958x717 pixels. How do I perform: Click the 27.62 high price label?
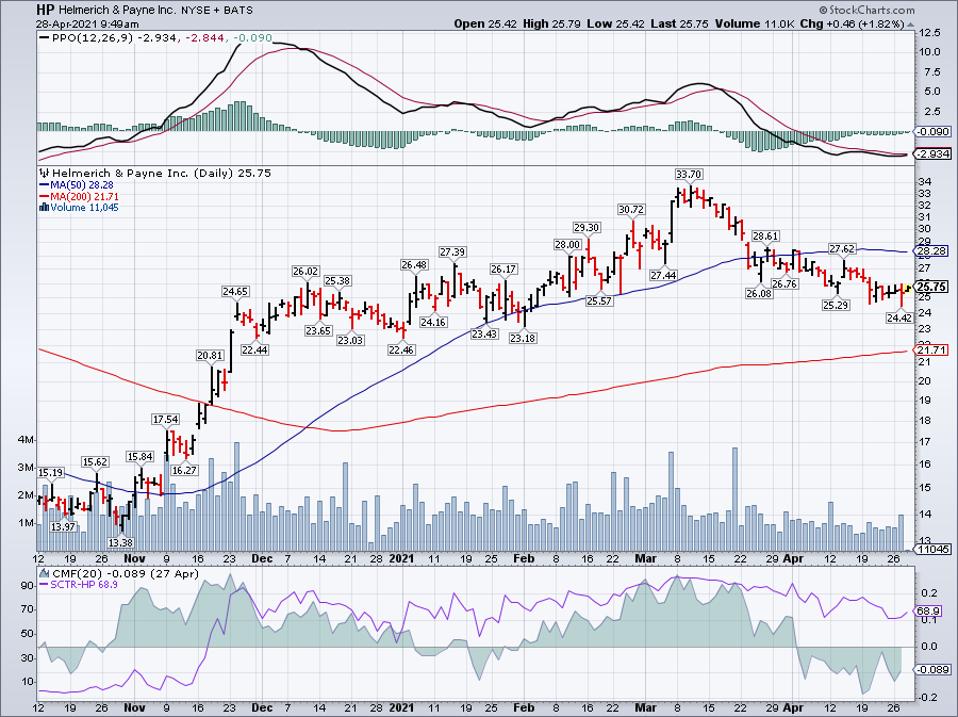pyautogui.click(x=842, y=249)
